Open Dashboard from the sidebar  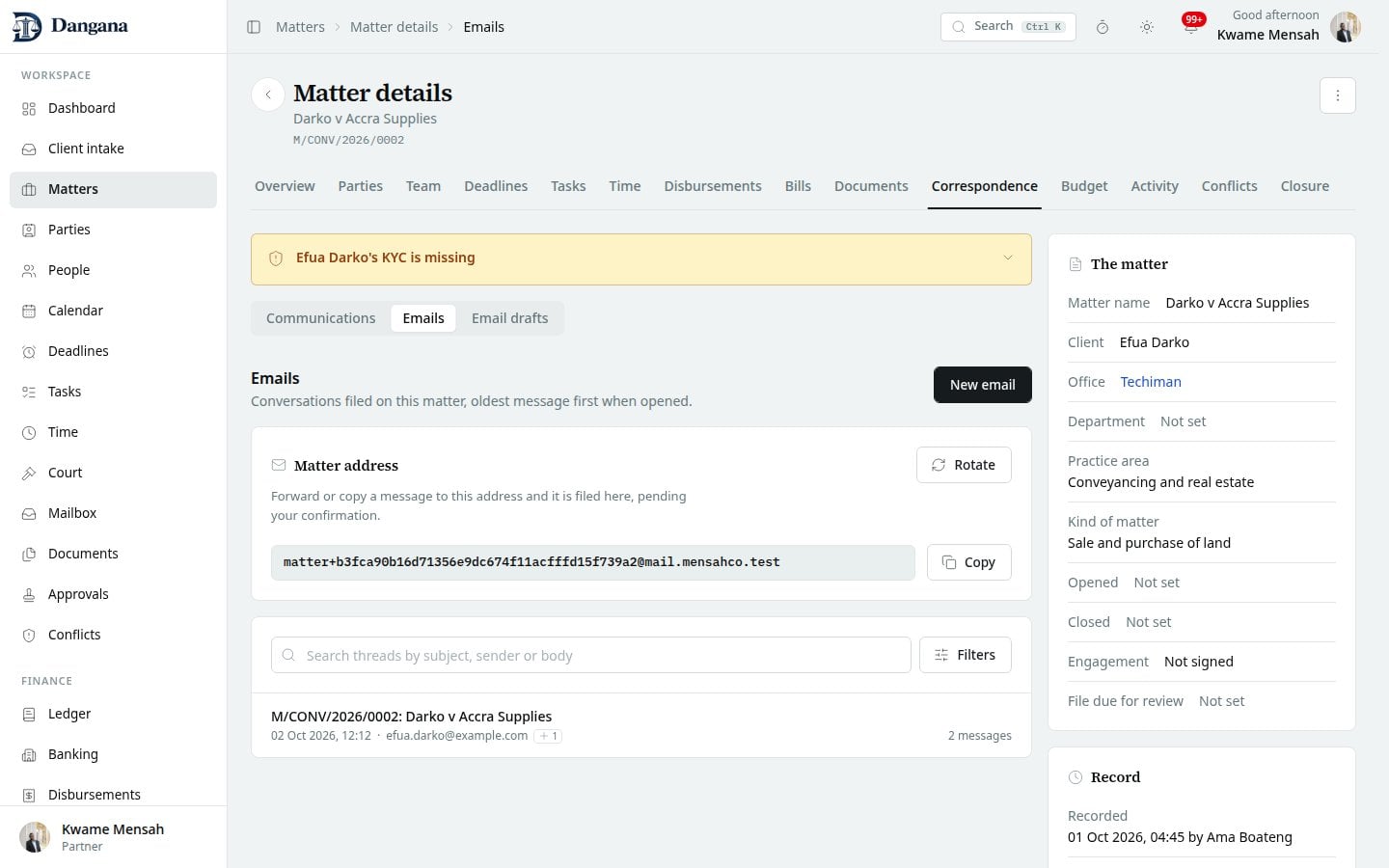click(113, 108)
